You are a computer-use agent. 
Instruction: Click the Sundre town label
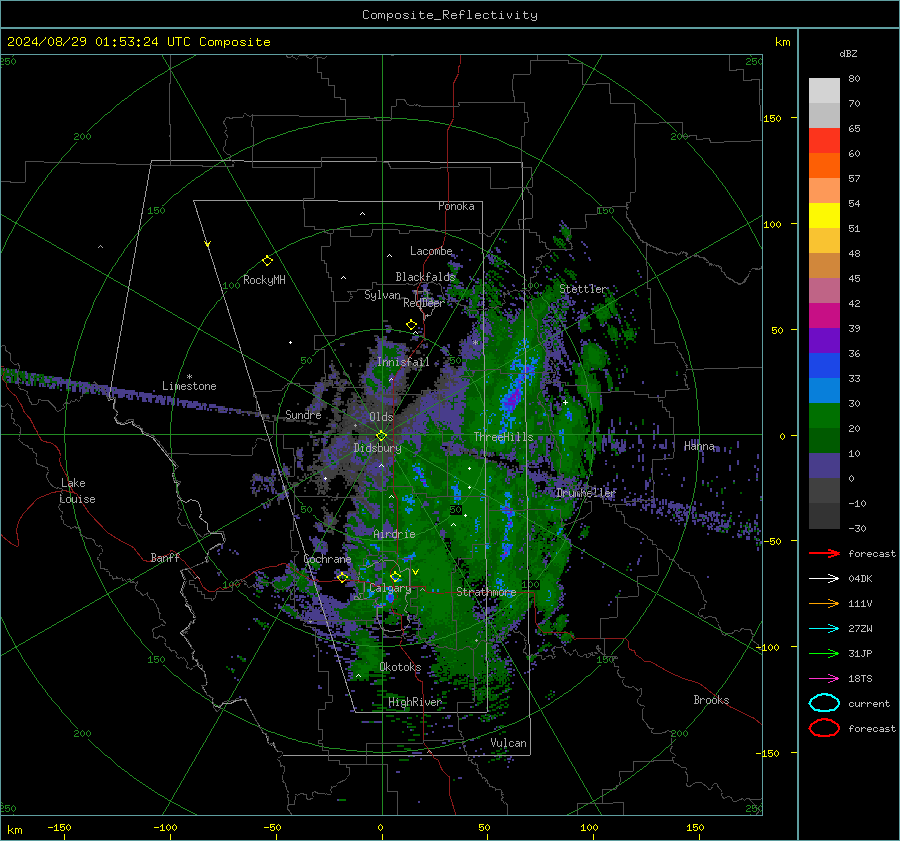coord(303,414)
